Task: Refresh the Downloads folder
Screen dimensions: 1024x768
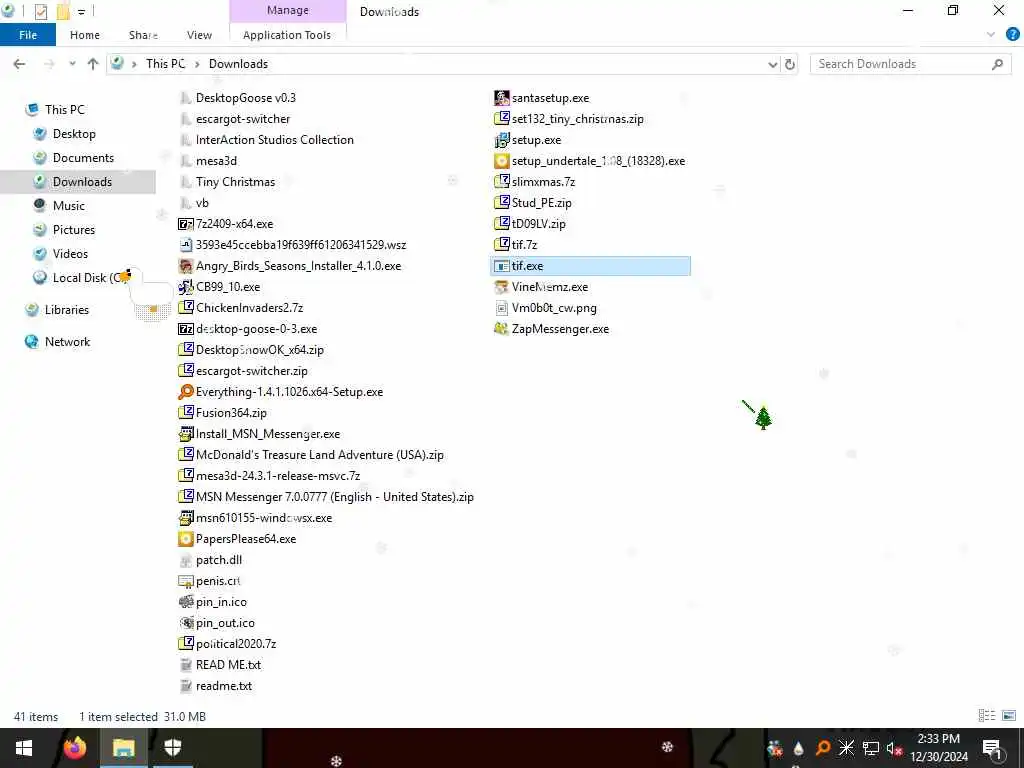Action: click(x=790, y=64)
